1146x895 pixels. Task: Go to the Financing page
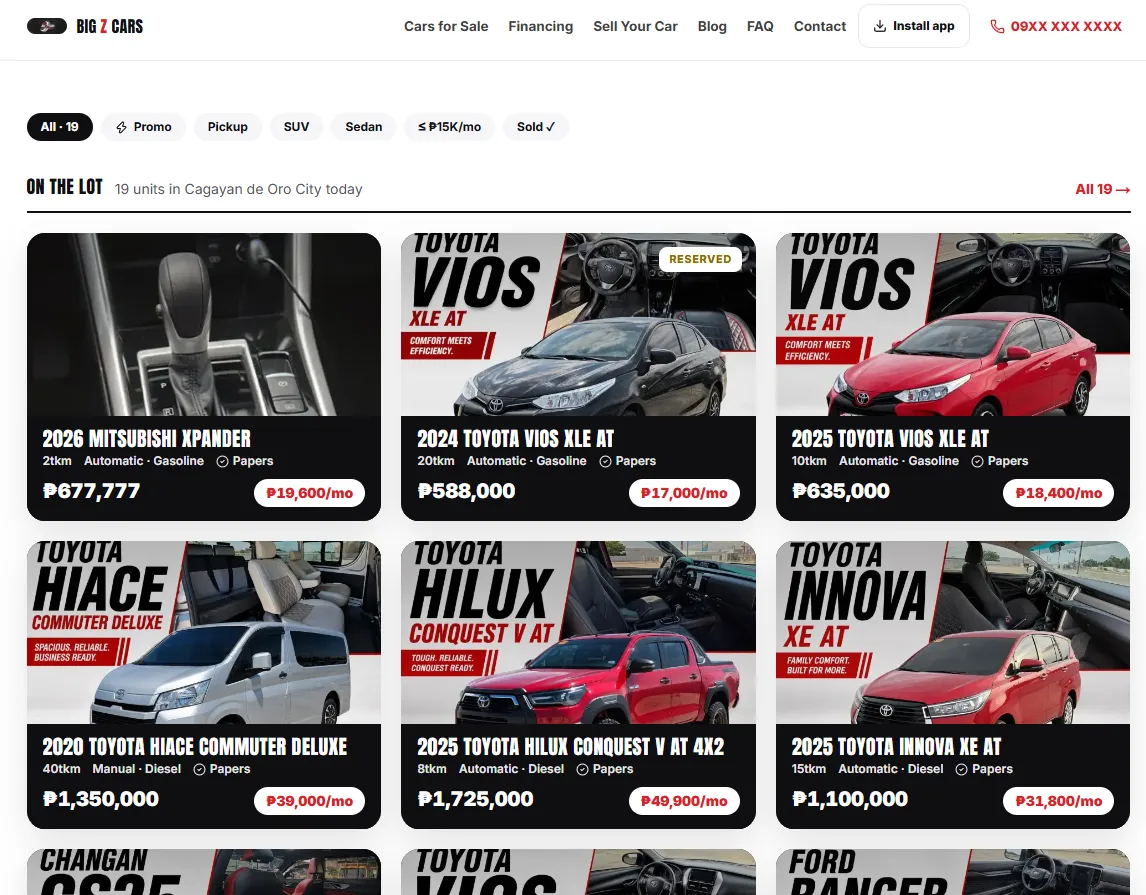[x=541, y=26]
